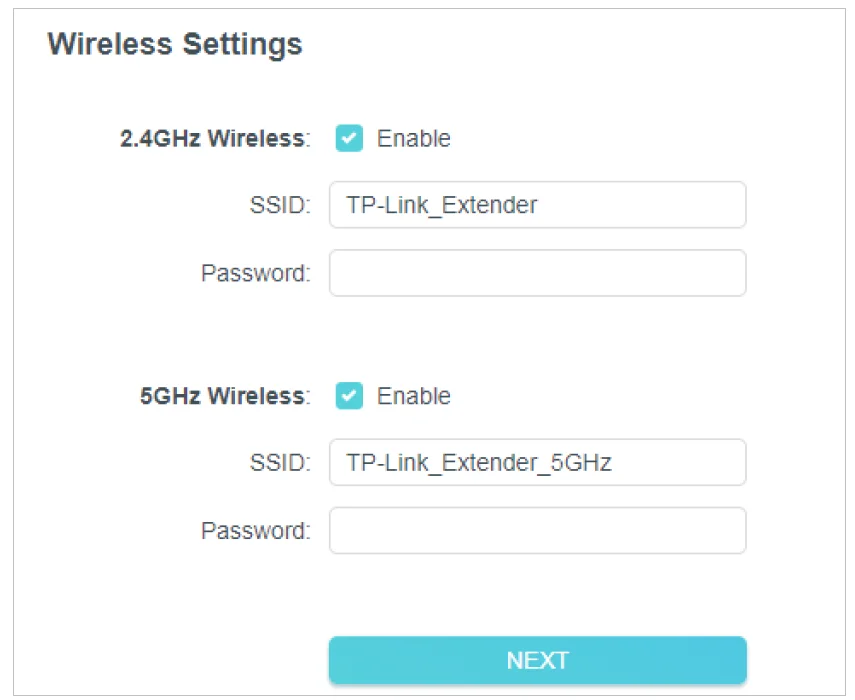Select the TP-Link_Extender SSID text box

pos(536,205)
